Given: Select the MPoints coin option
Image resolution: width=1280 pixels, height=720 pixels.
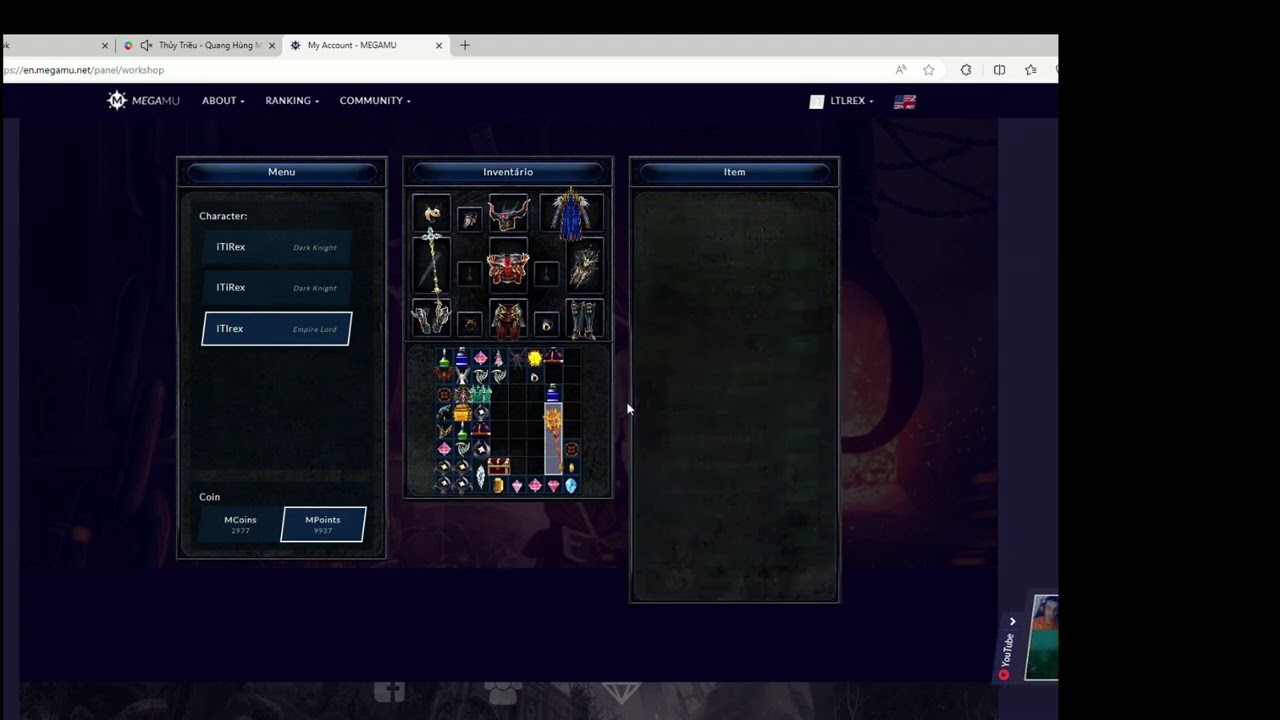Looking at the screenshot, I should coord(323,524).
